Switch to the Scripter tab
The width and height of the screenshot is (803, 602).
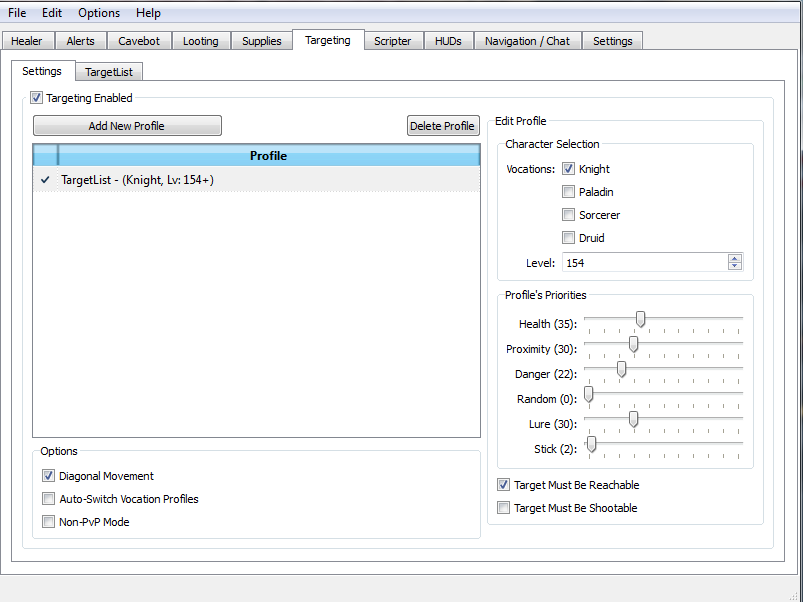[x=392, y=41]
